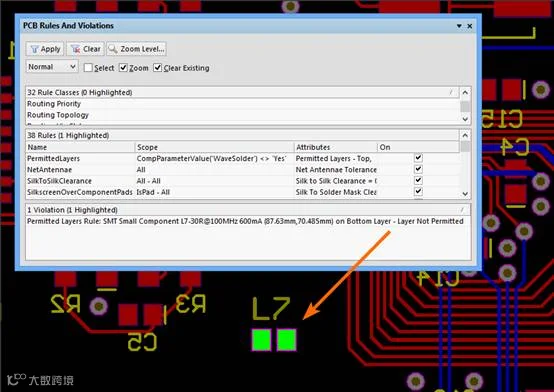Click the 32 Rule Classes header

pos(243,93)
